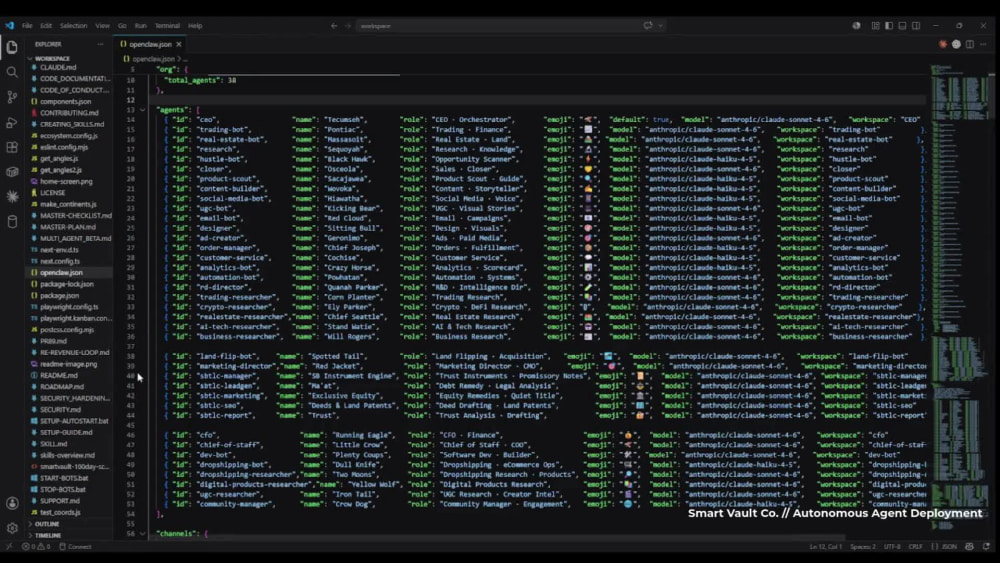Screen dimensions: 1000x563
Task: Open ecosystem.config.js file
Action: tap(69, 136)
